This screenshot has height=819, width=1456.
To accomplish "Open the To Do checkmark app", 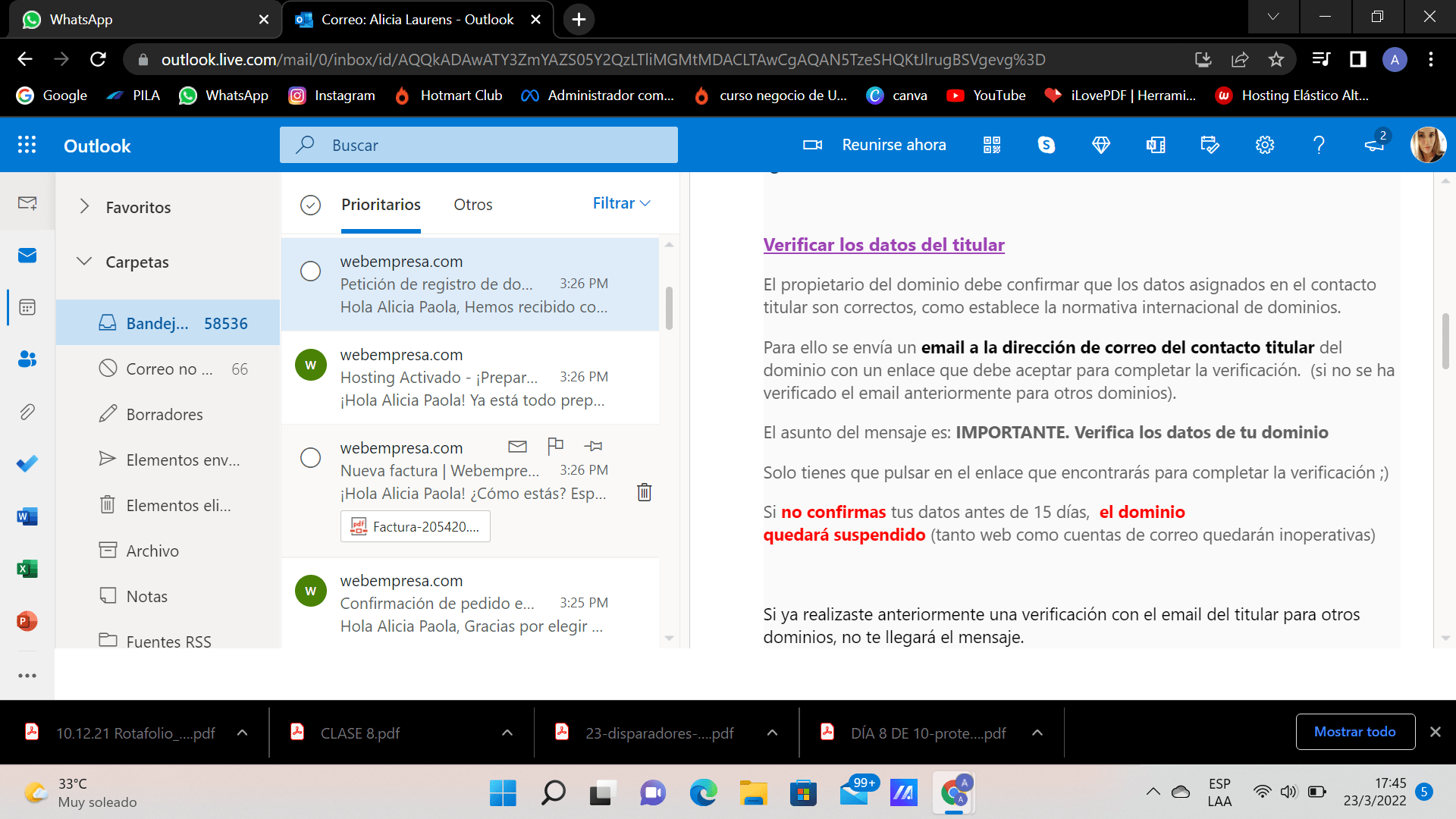I will (x=27, y=463).
